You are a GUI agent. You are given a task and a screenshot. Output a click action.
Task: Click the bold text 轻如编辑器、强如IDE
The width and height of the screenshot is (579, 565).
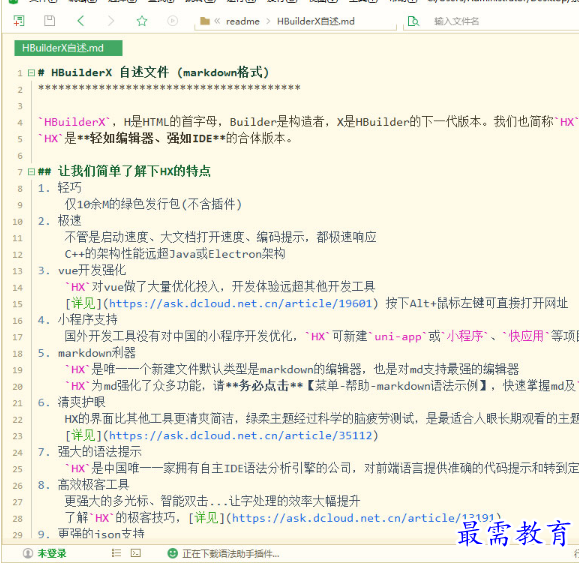coord(151,138)
